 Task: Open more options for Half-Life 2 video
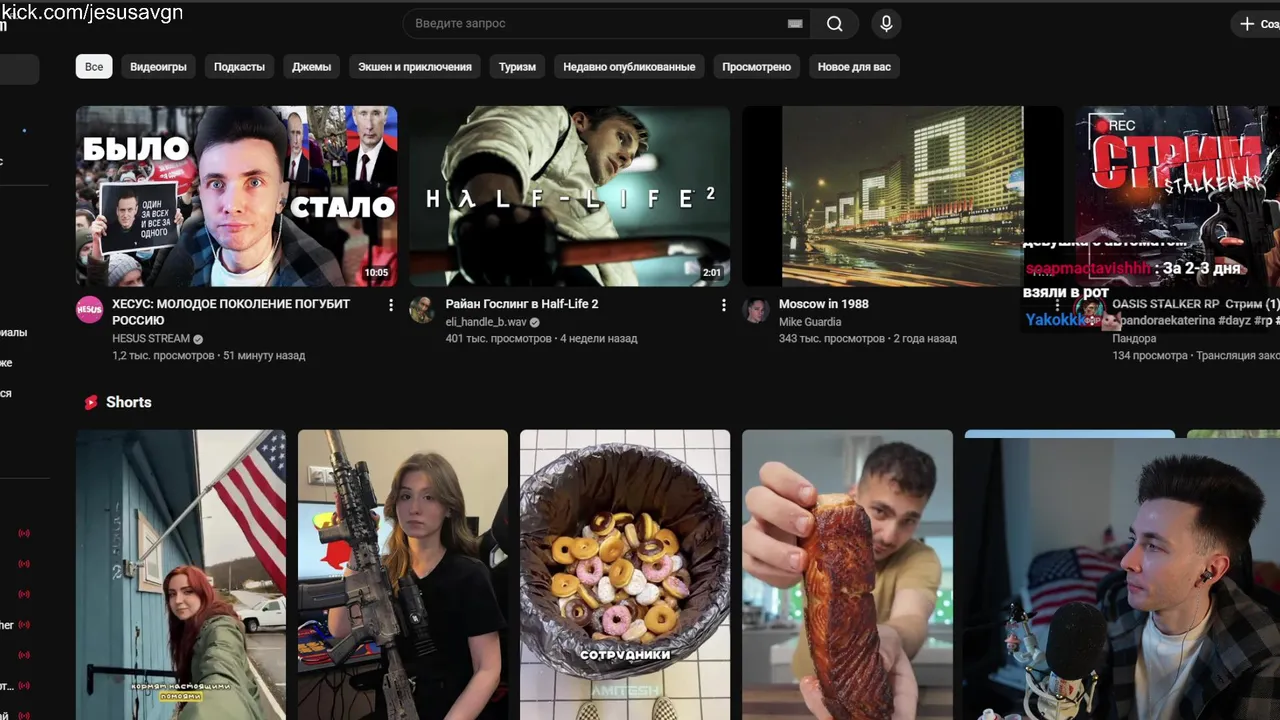click(x=724, y=305)
